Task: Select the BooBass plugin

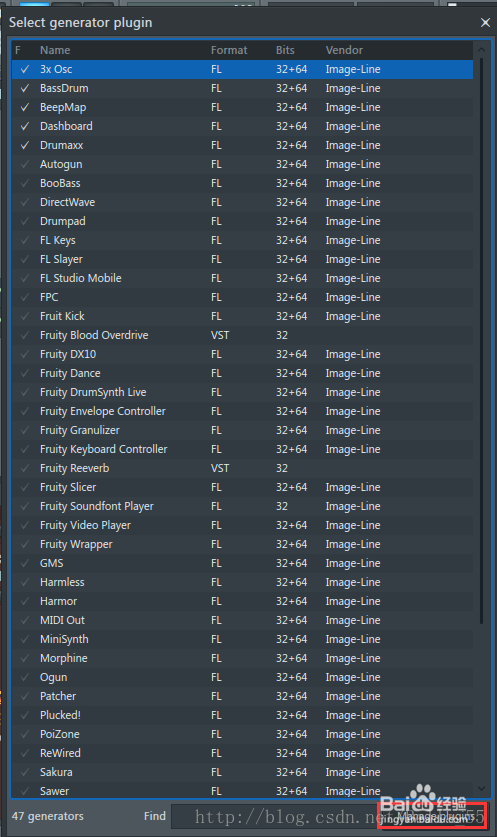Action: coord(242,183)
